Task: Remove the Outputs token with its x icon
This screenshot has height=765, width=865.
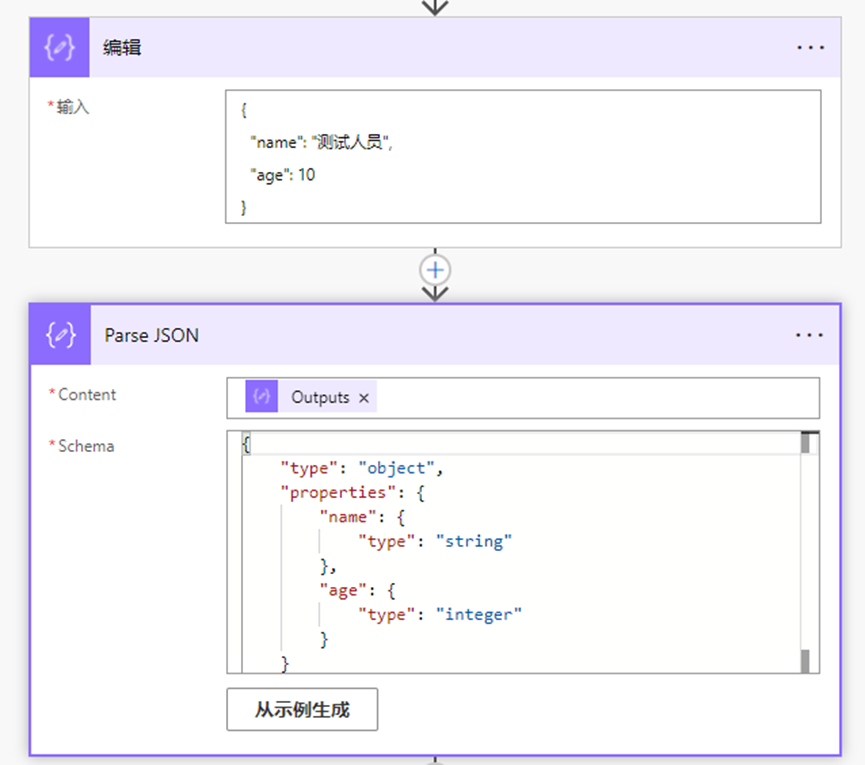Action: coord(363,396)
